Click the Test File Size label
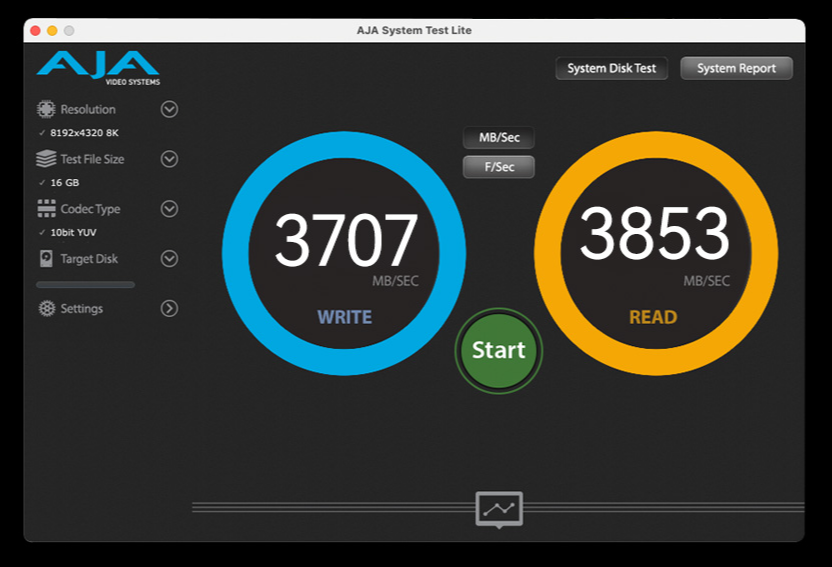The width and height of the screenshot is (832, 567). point(92,159)
